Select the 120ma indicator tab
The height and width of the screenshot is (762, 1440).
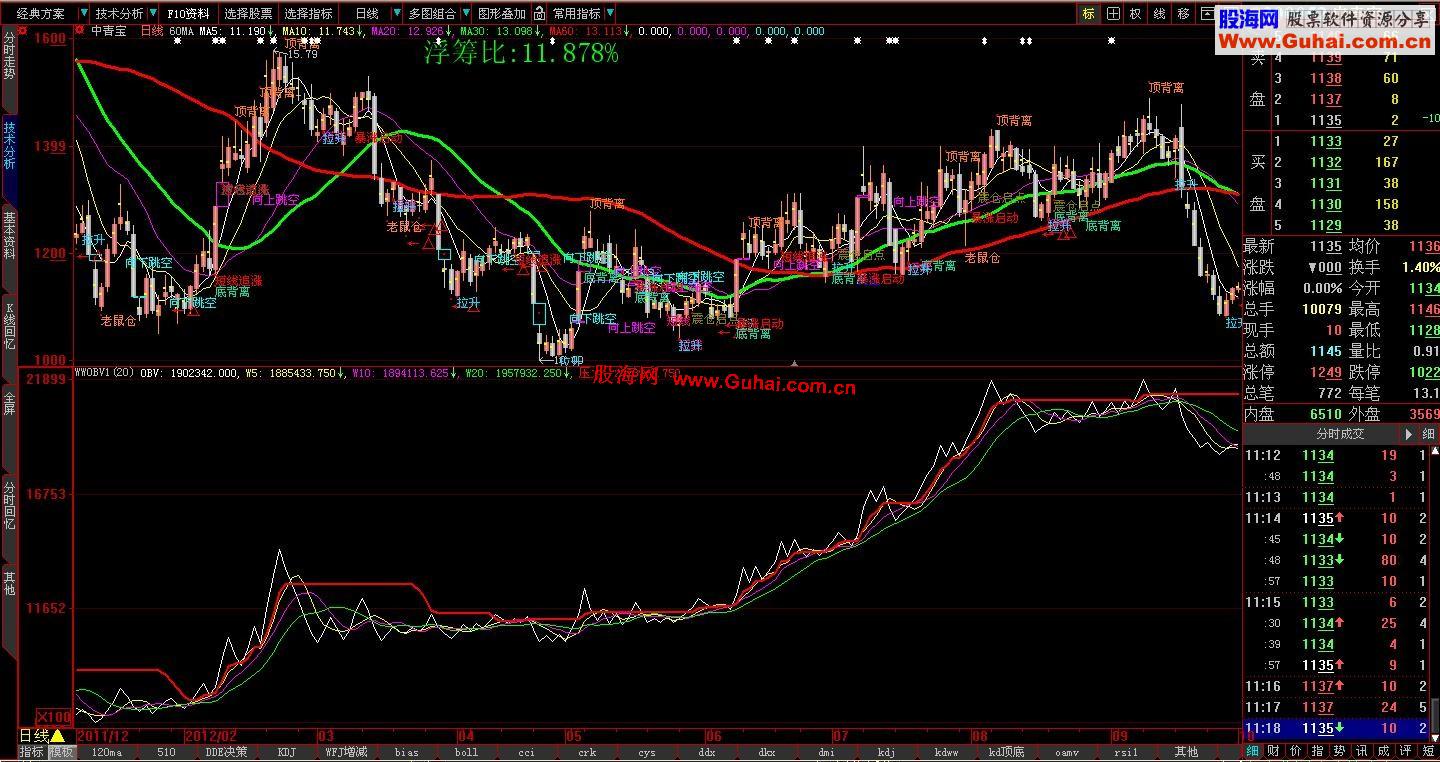click(x=106, y=752)
